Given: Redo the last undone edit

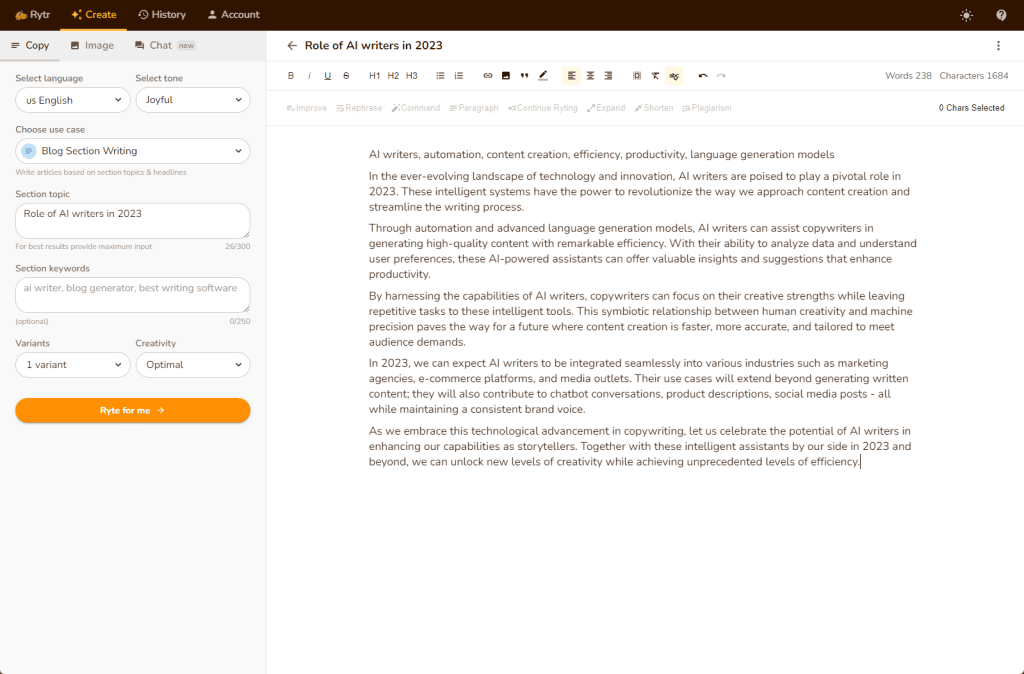Looking at the screenshot, I should coord(721,76).
